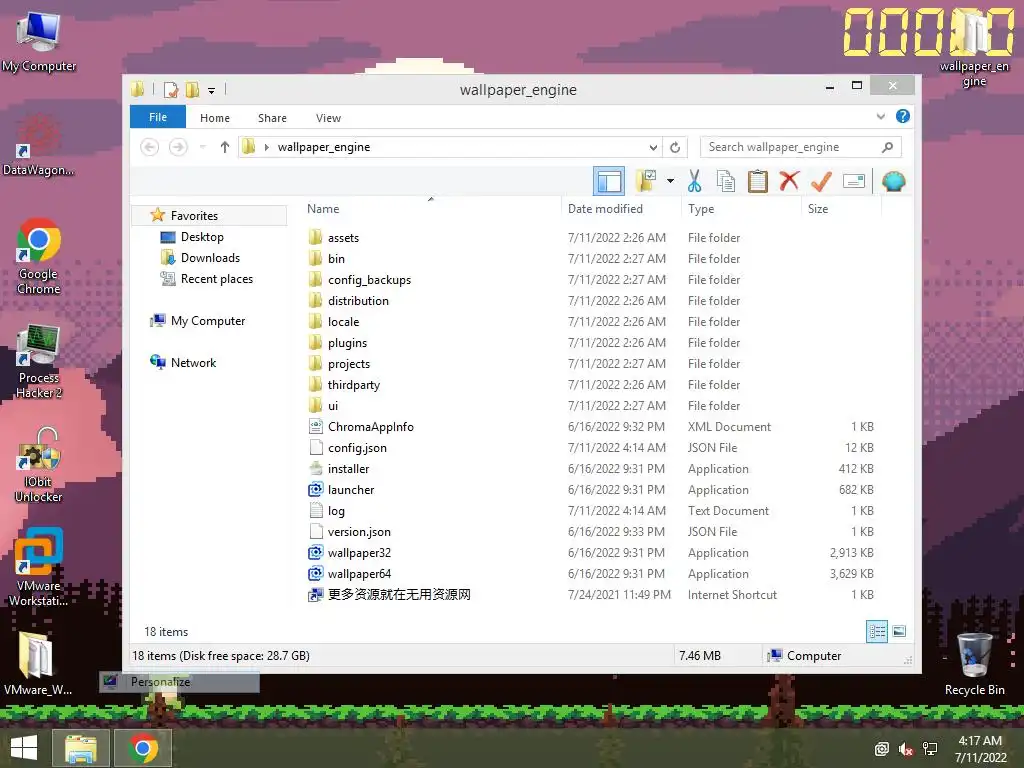
Task: Select the config.json file
Action: [x=357, y=447]
